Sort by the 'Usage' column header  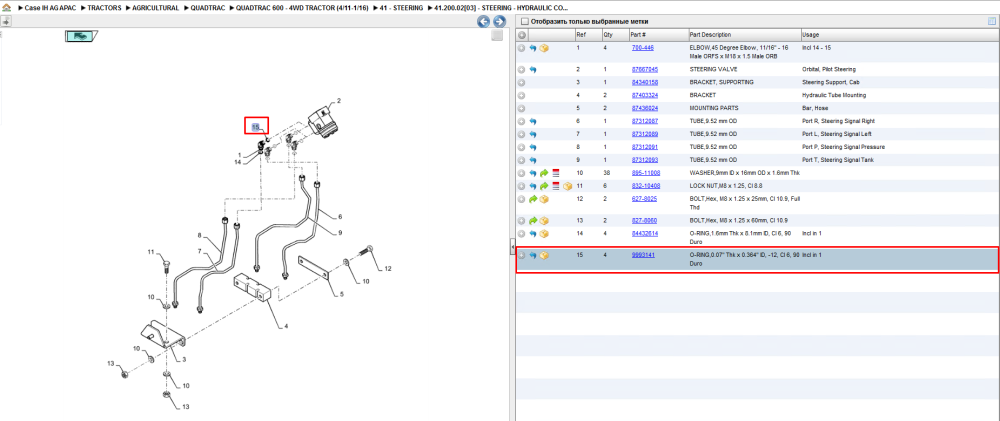(x=900, y=35)
